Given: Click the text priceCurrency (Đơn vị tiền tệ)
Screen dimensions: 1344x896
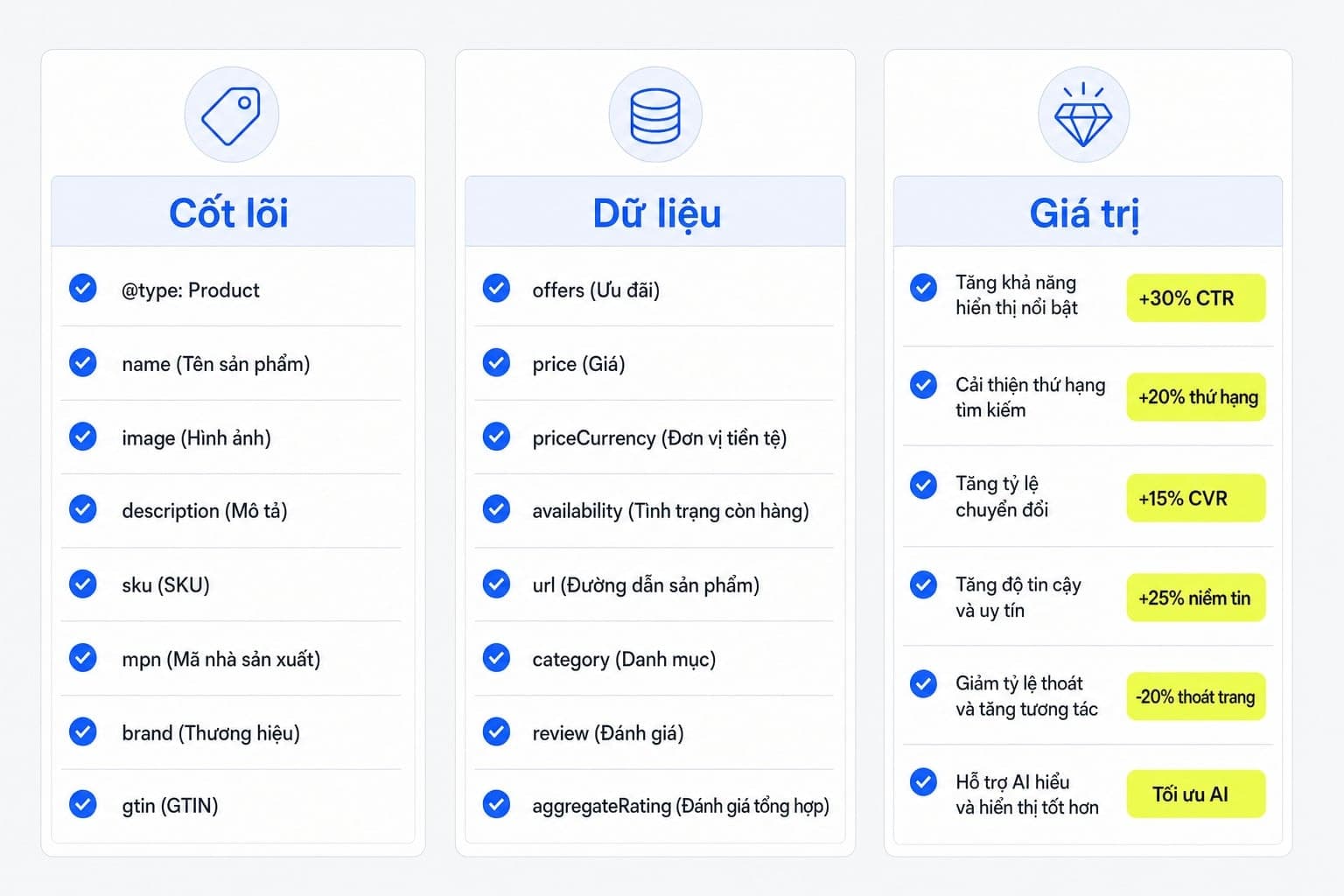Looking at the screenshot, I should [x=660, y=437].
